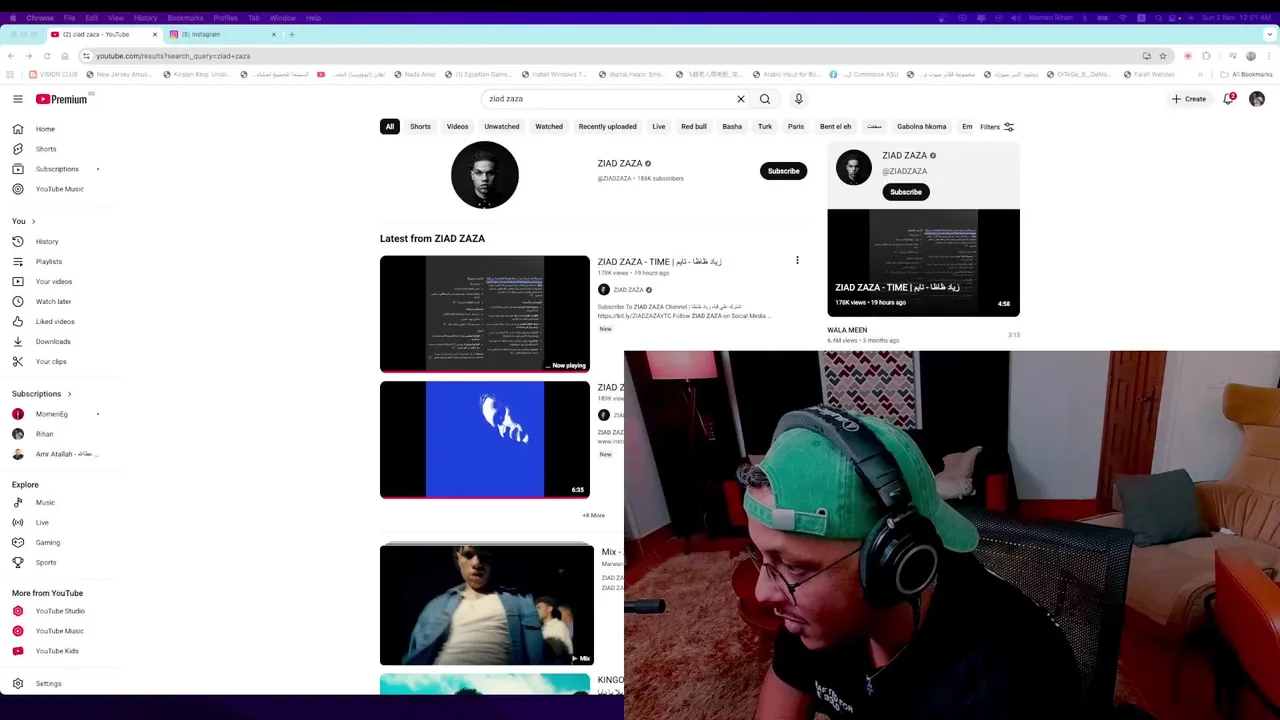Open WALA MEEN video in side card
The image size is (1280, 720).
click(847, 330)
